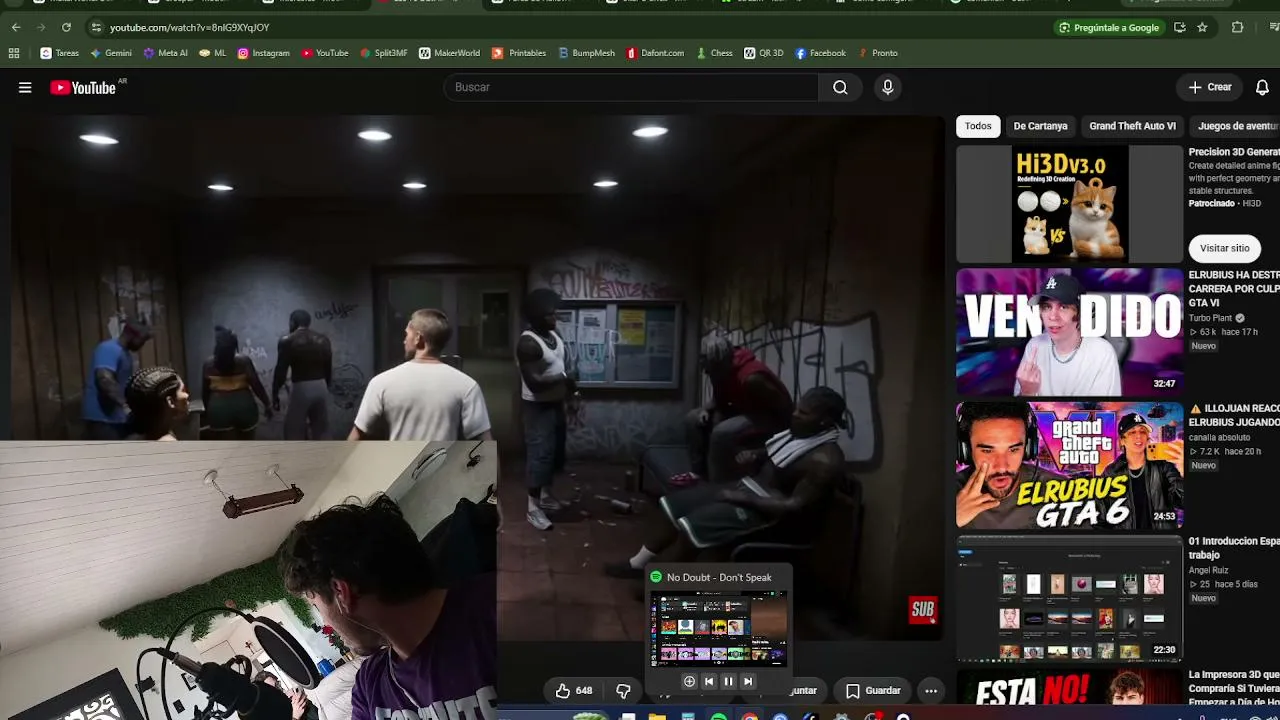Start voice search with the microphone icon
1280x720 pixels.
coord(887,87)
